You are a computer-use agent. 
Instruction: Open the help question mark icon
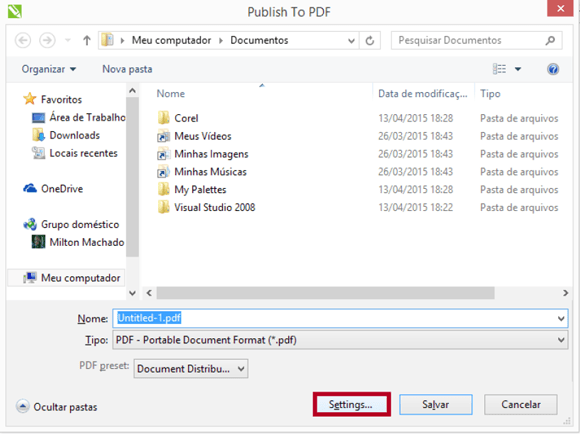click(x=553, y=69)
